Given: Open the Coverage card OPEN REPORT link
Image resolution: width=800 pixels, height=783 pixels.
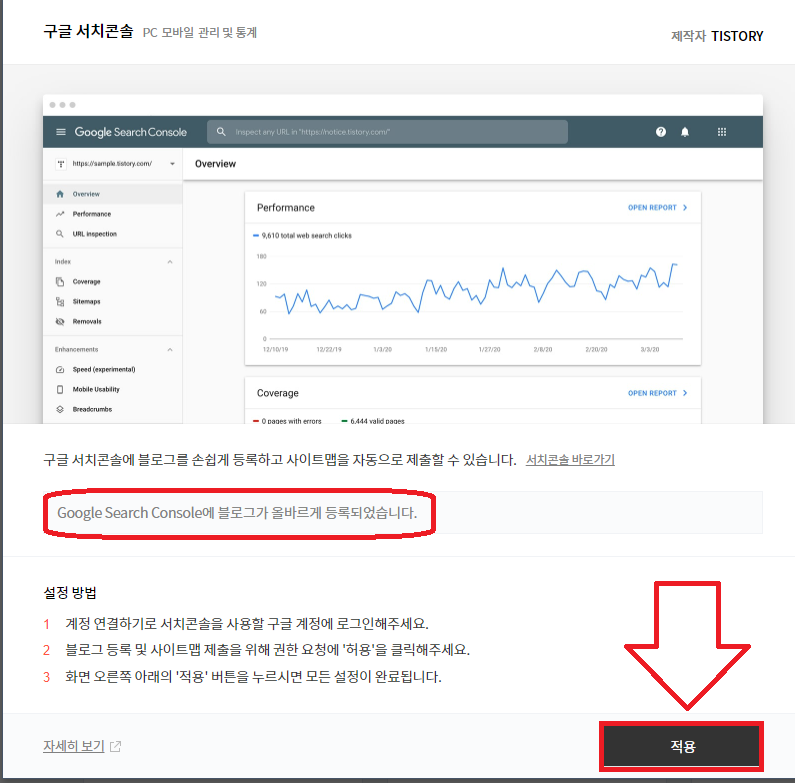Looking at the screenshot, I should [657, 393].
